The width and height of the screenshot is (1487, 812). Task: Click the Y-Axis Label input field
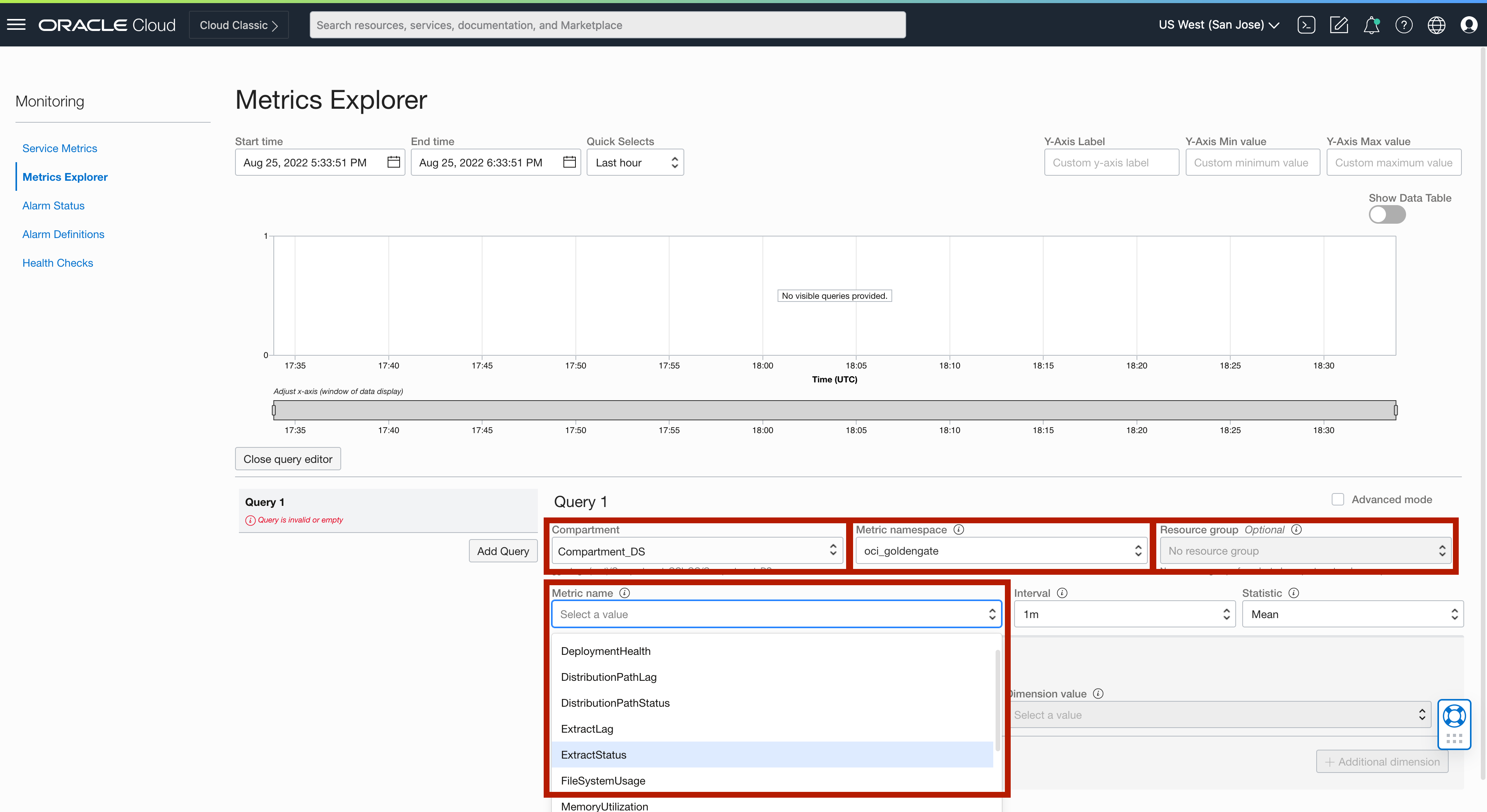(x=1111, y=163)
